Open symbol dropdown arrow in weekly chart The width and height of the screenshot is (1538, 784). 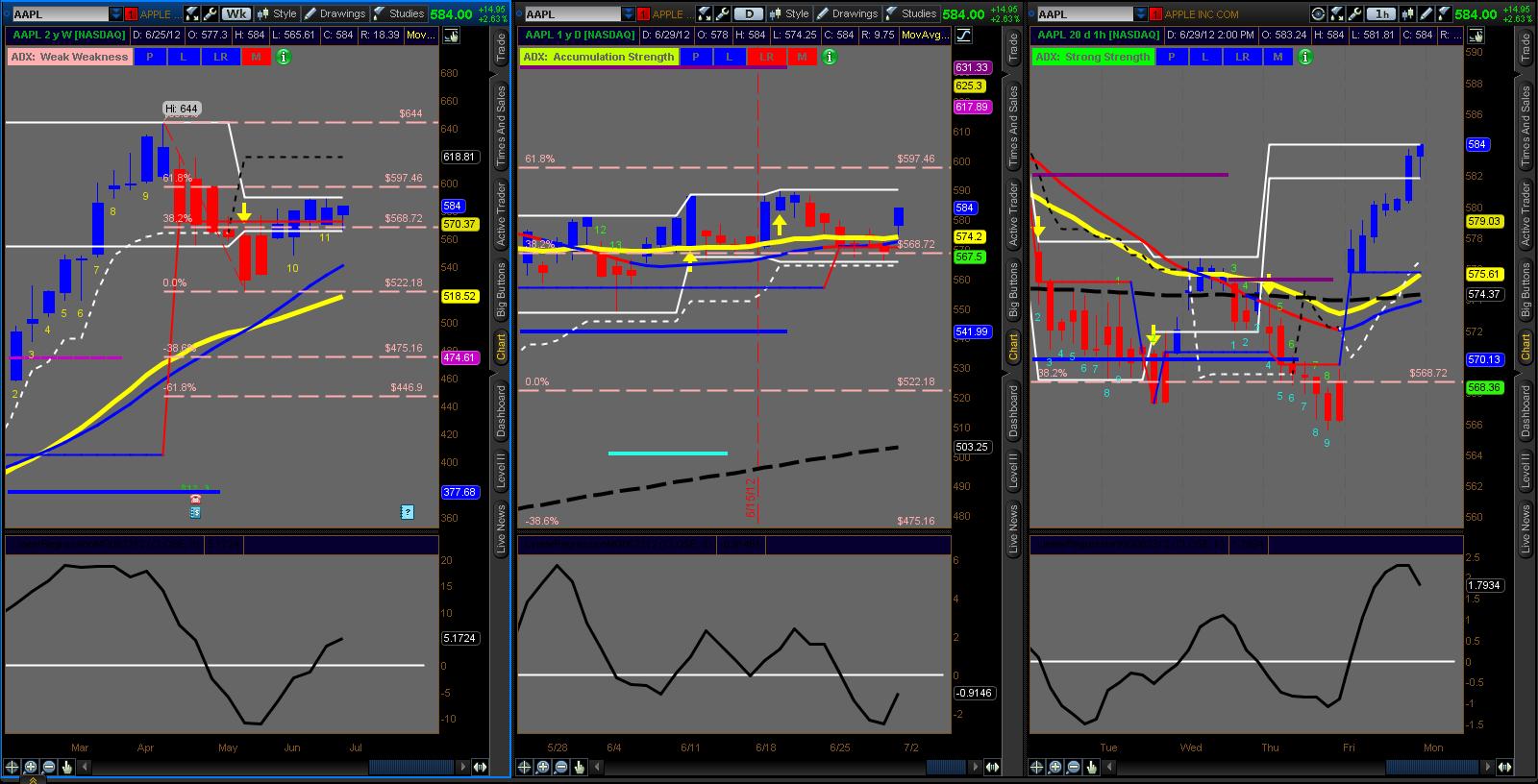pyautogui.click(x=115, y=14)
